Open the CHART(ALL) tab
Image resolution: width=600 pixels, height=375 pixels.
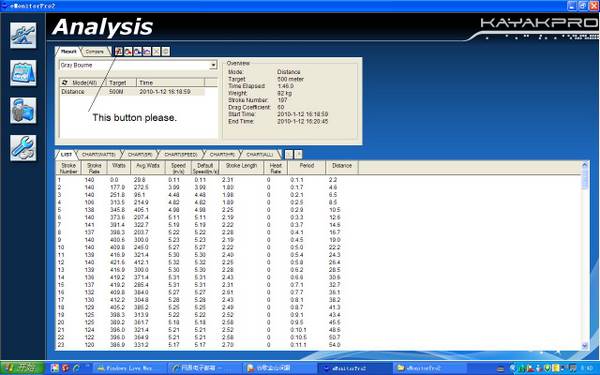click(x=260, y=155)
